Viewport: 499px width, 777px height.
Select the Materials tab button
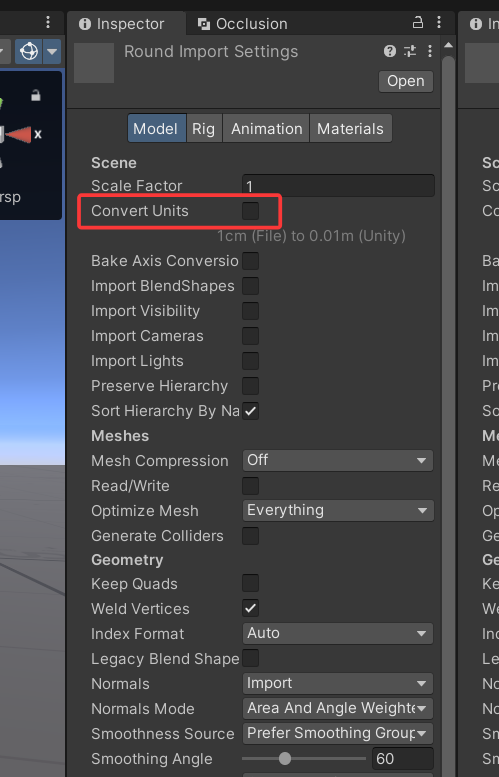(350, 129)
